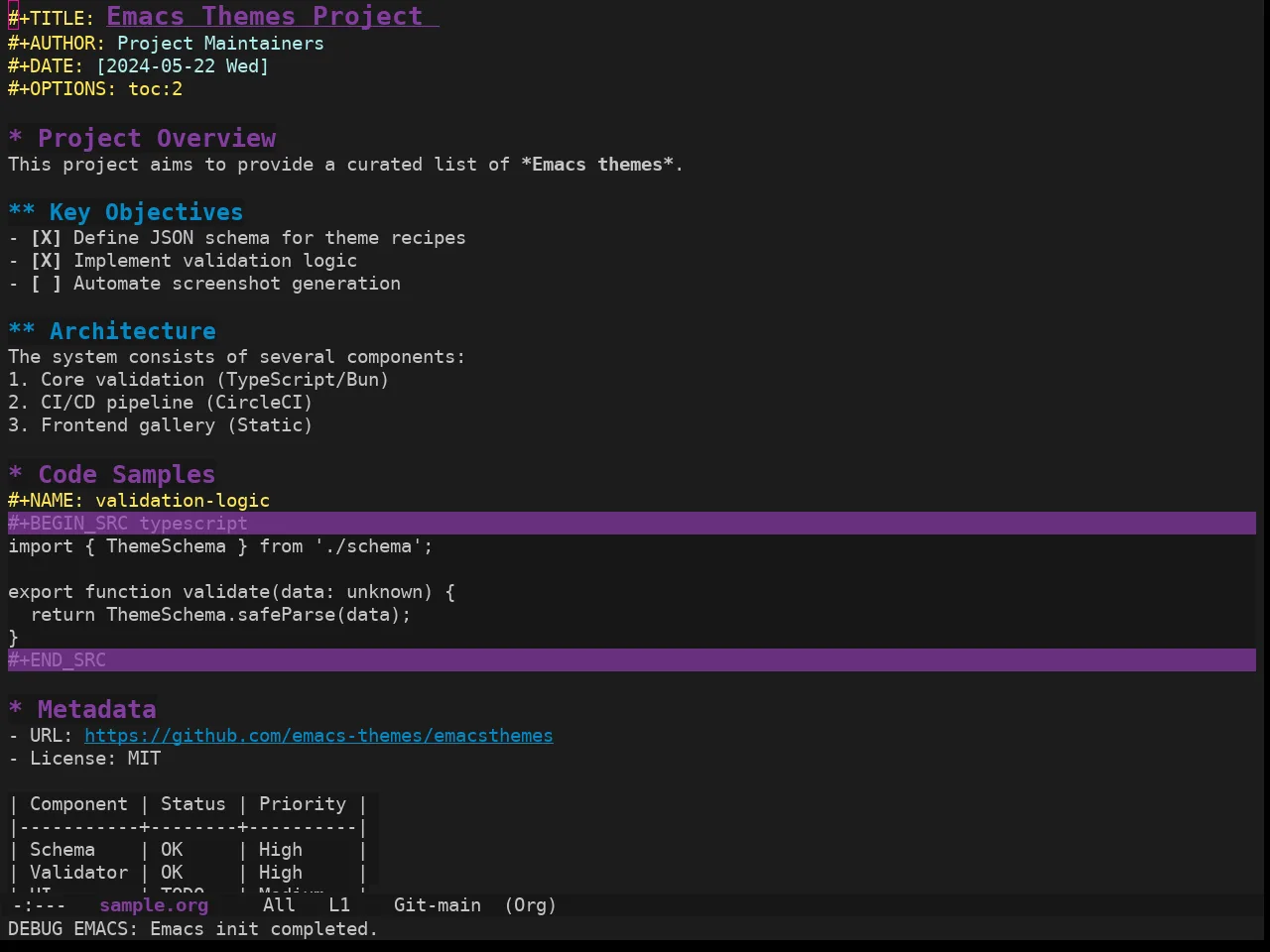This screenshot has height=952, width=1270.
Task: Check the 'Automate screenshot generation' checkbox
Action: coord(46,284)
